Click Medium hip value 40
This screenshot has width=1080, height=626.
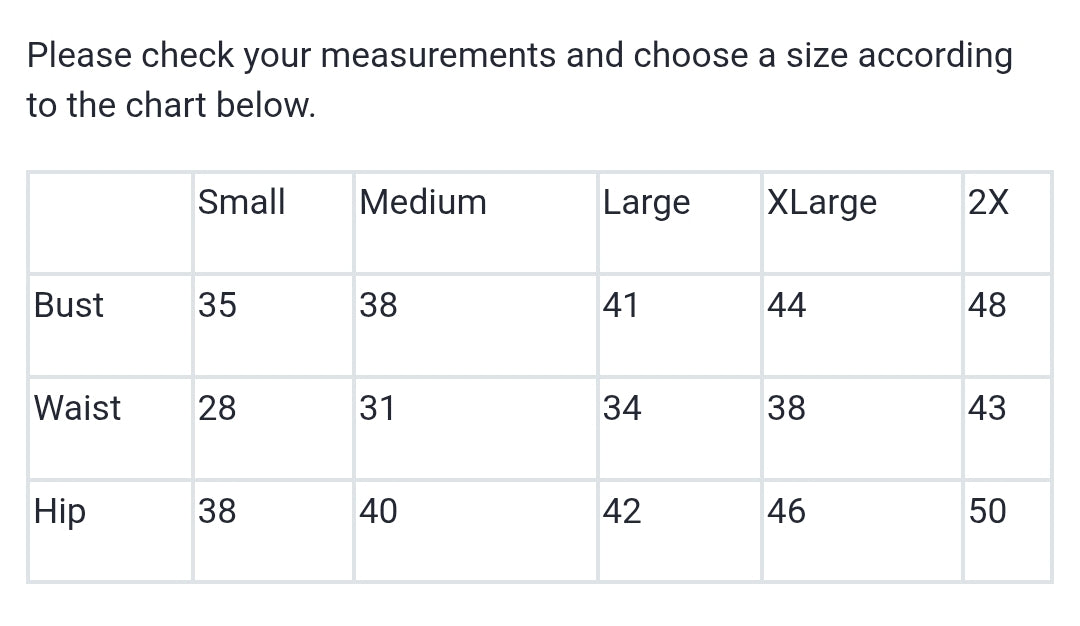point(379,512)
